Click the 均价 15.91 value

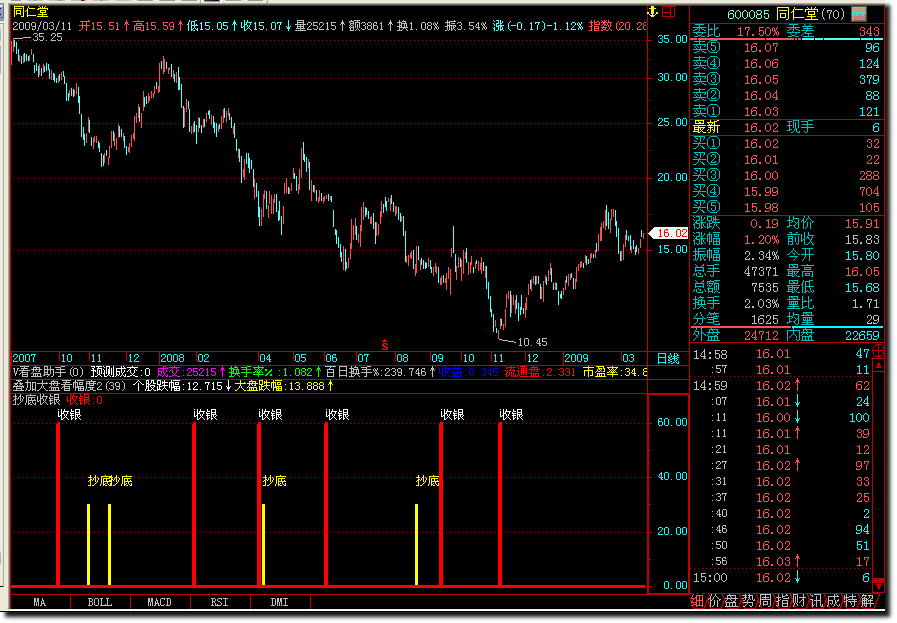coord(862,224)
